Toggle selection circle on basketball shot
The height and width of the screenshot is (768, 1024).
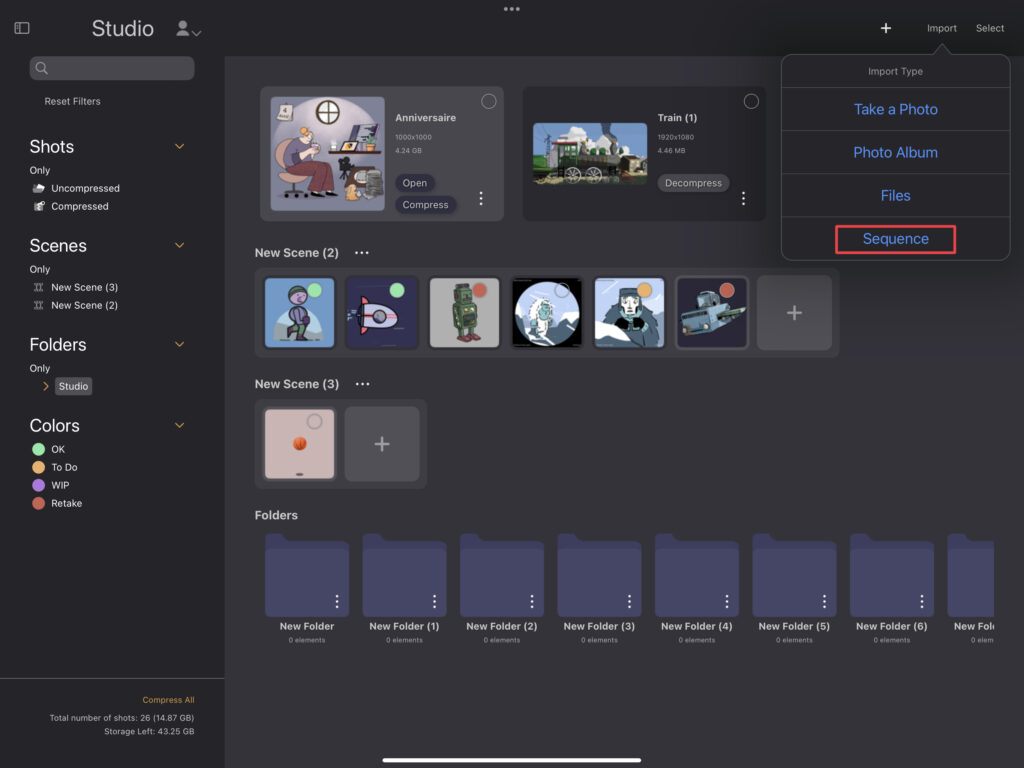pyautogui.click(x=314, y=421)
